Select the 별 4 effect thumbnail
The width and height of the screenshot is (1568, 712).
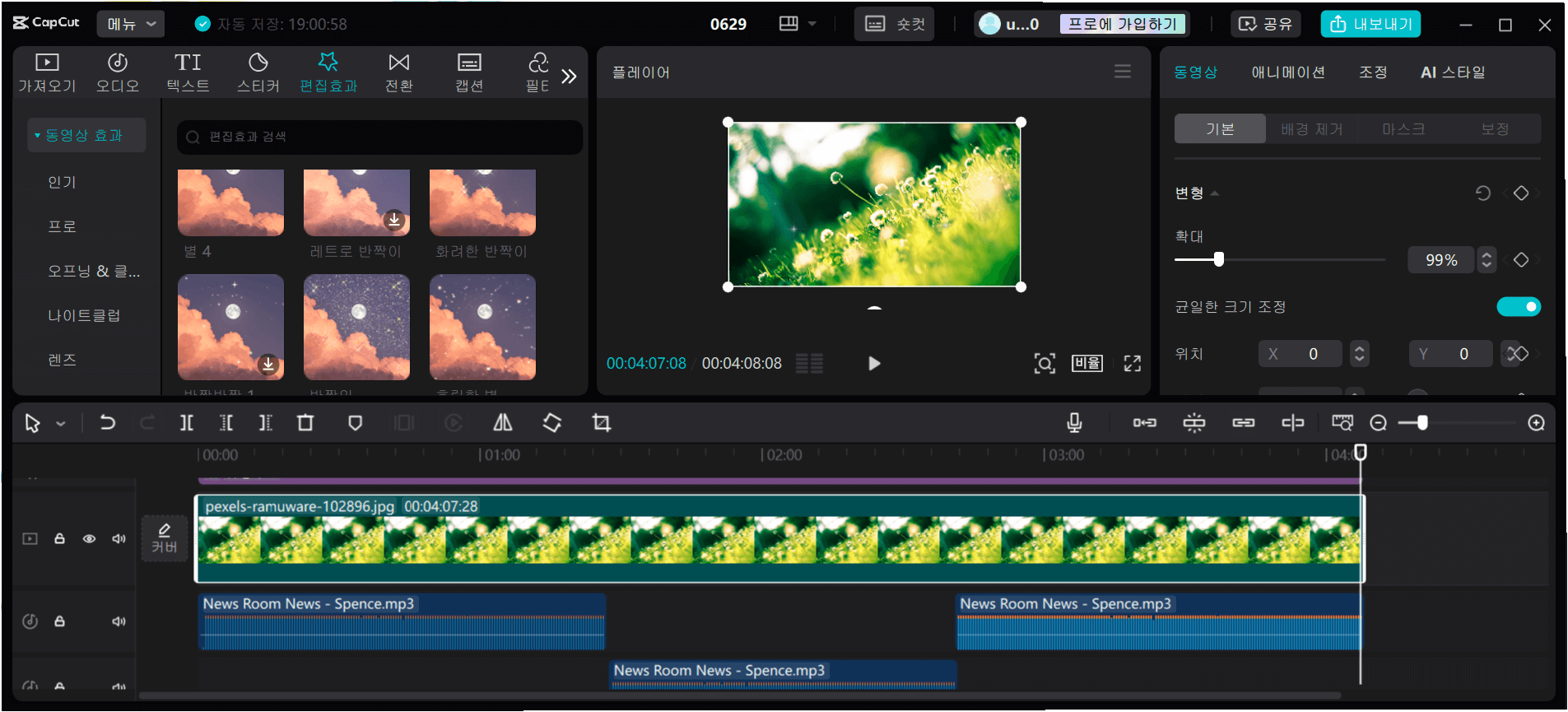click(x=230, y=202)
